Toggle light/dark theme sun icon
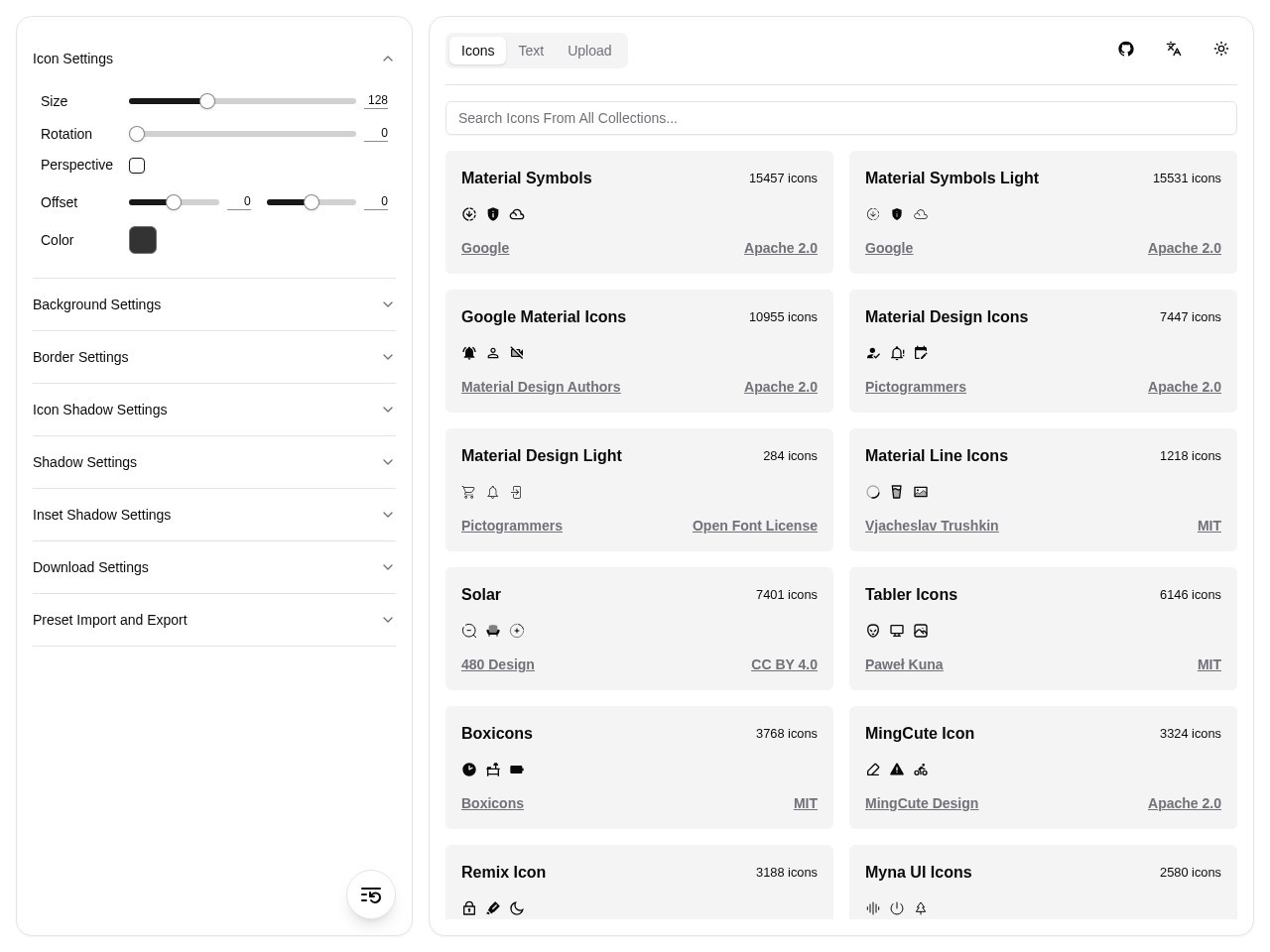 [x=1221, y=49]
